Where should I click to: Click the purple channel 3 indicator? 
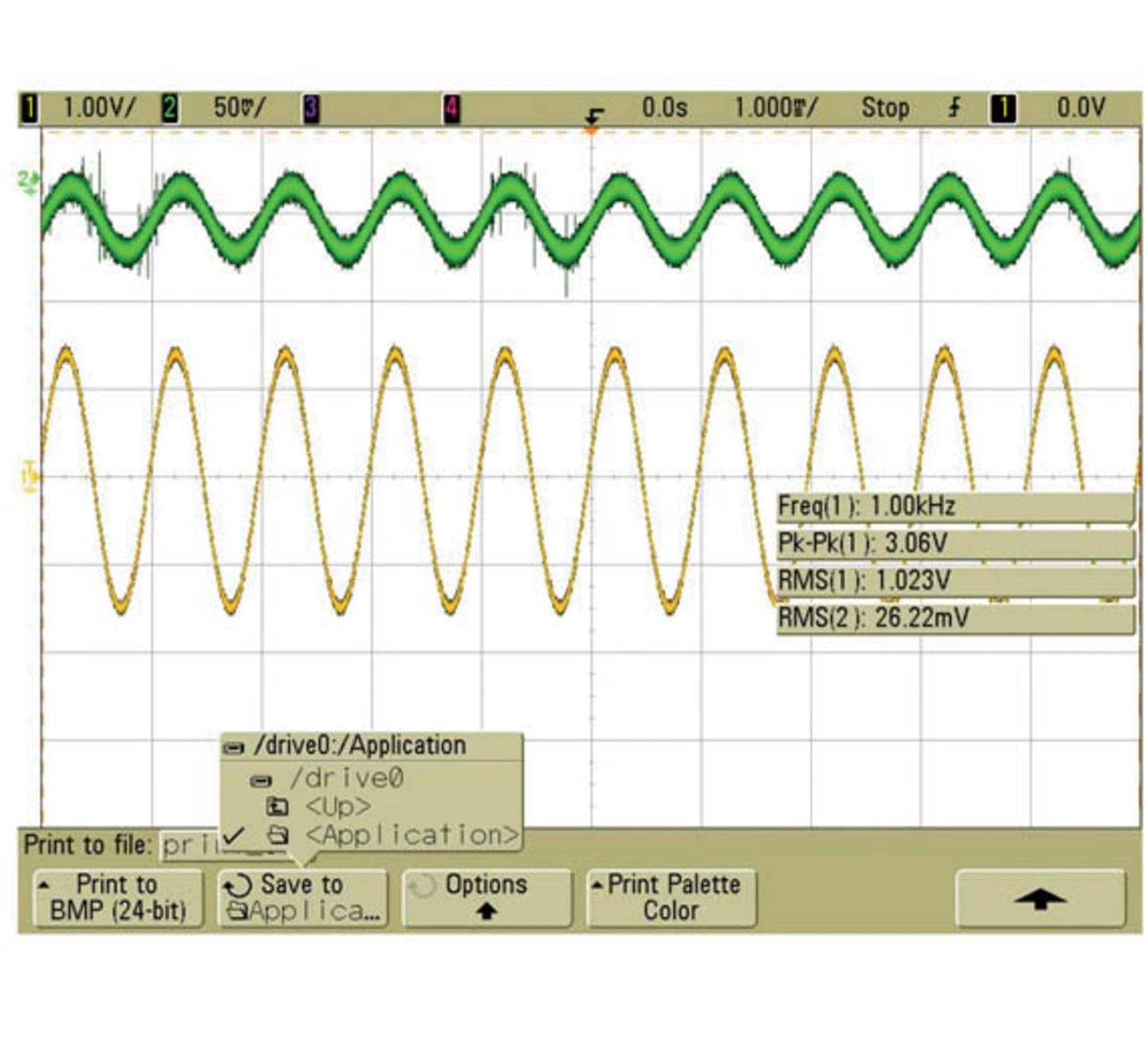coord(310,109)
